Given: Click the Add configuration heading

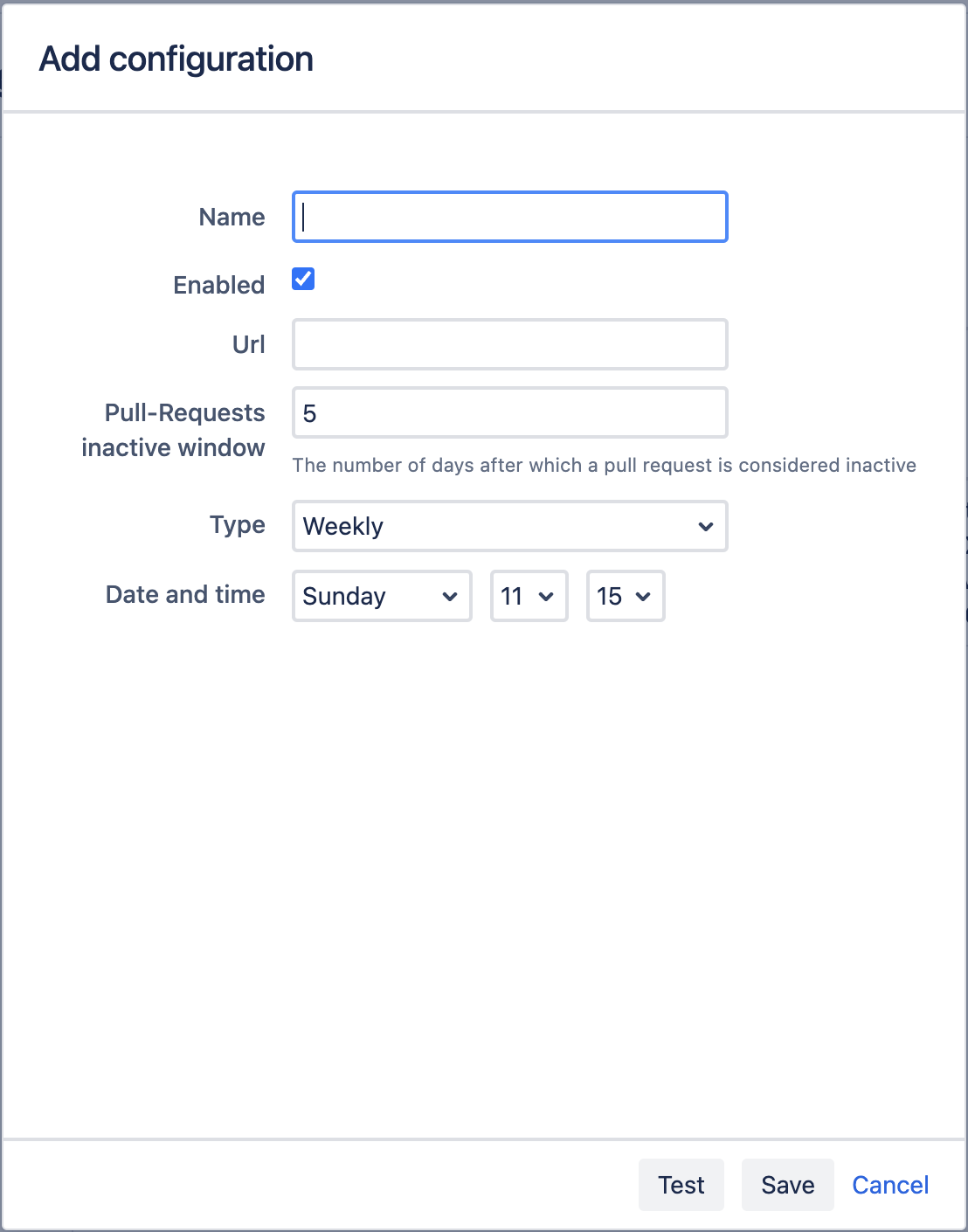Looking at the screenshot, I should point(176,59).
